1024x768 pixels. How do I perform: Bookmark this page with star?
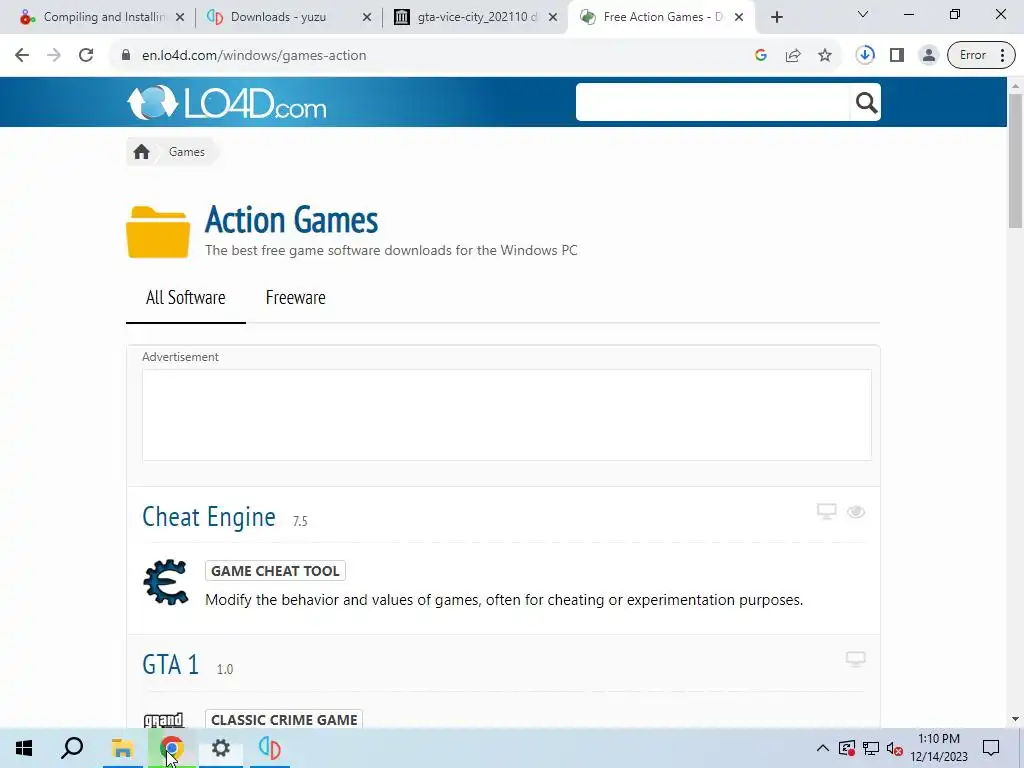825,56
